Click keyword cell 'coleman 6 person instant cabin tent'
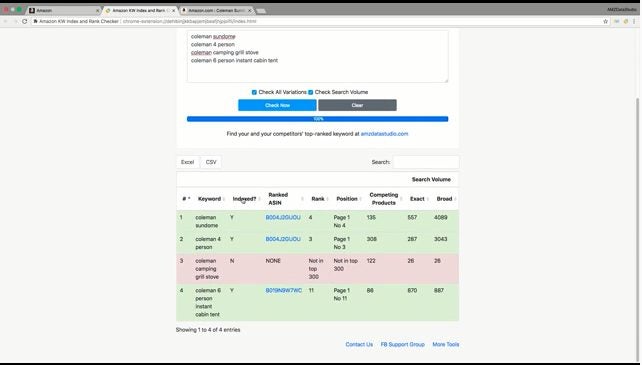 point(208,302)
